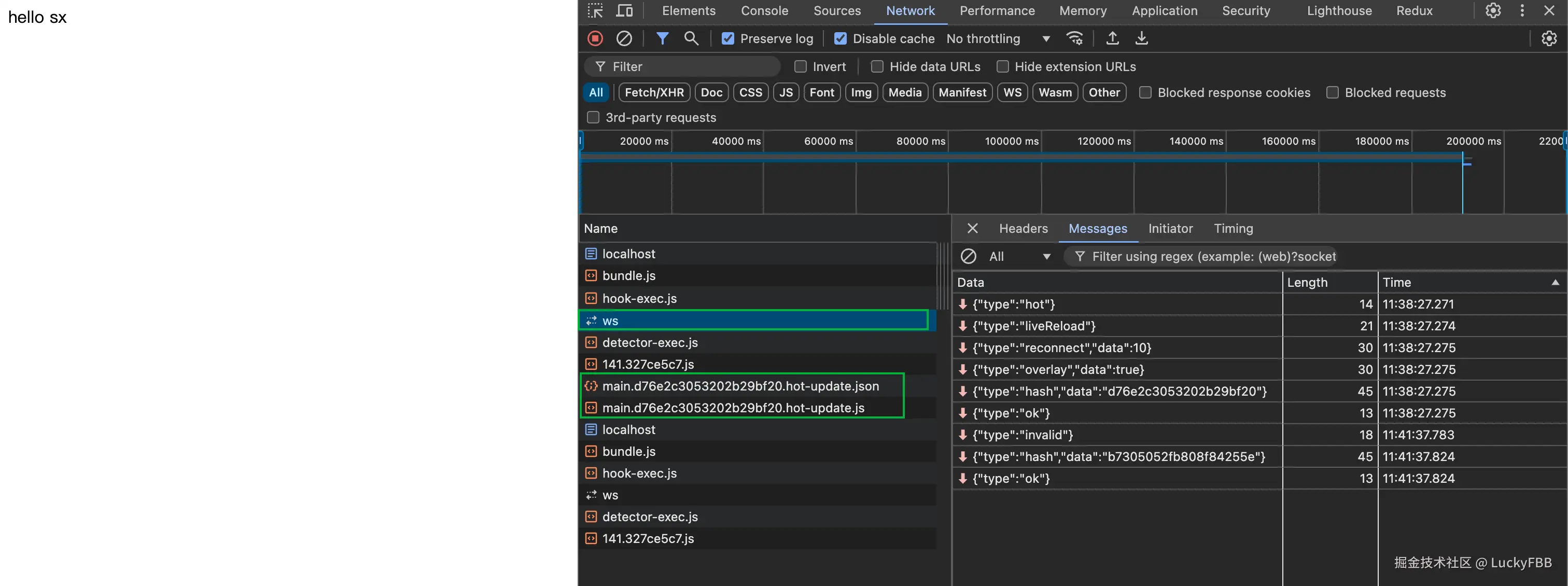Activate the inspect element picker icon
The height and width of the screenshot is (586, 1568).
pyautogui.click(x=595, y=10)
